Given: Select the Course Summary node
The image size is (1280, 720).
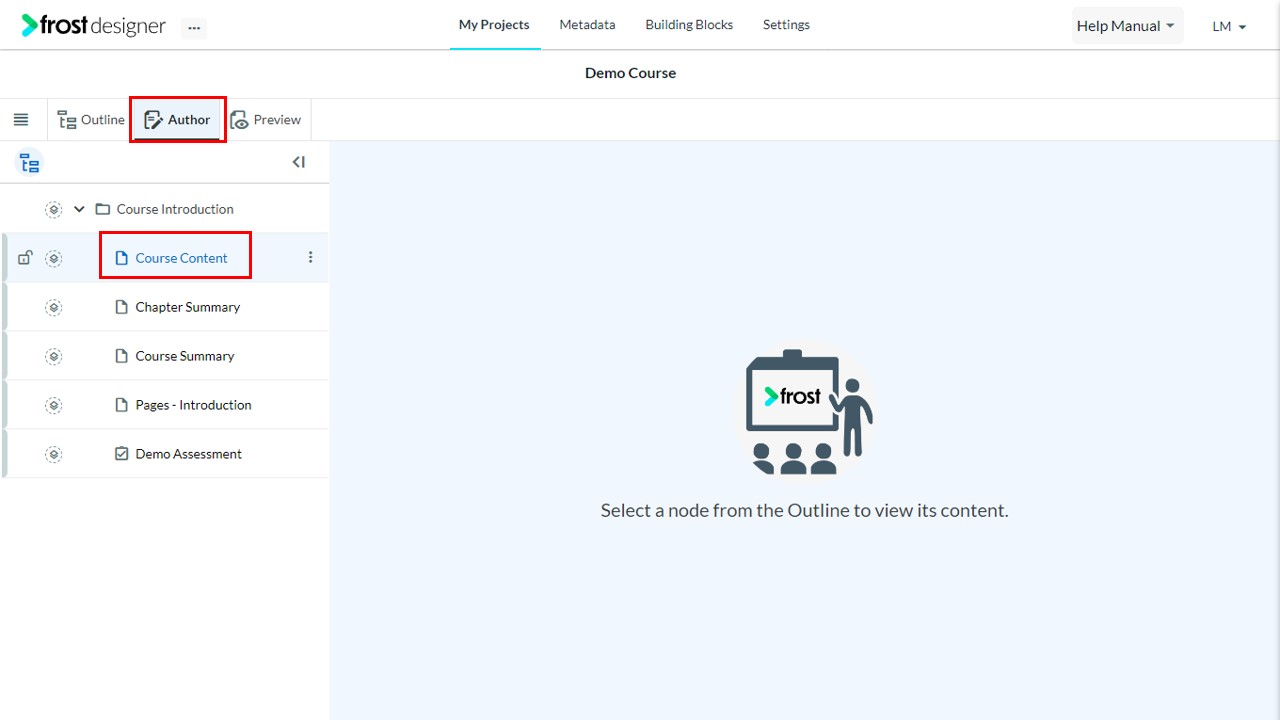Looking at the screenshot, I should click(185, 356).
